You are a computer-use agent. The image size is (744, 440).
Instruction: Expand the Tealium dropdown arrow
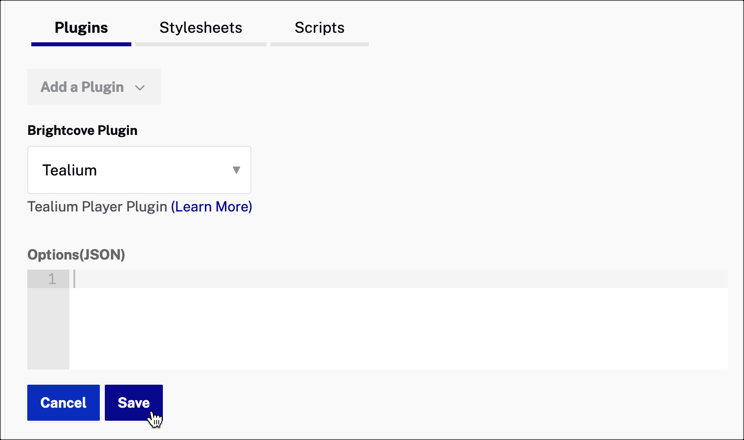236,170
